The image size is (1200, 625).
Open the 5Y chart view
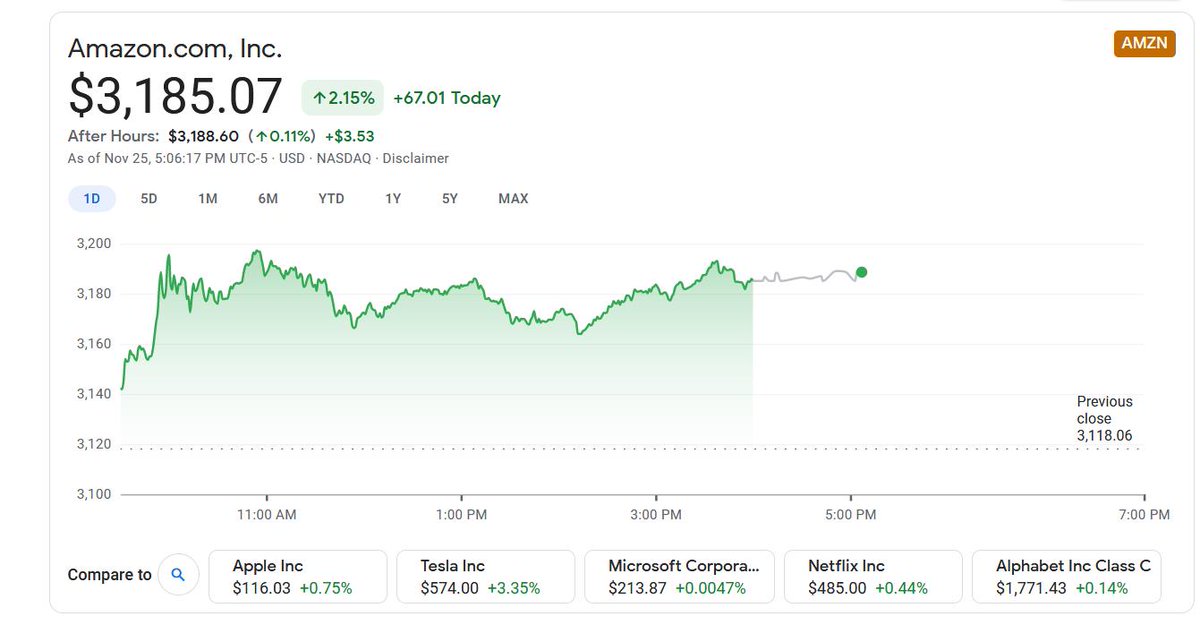(450, 198)
